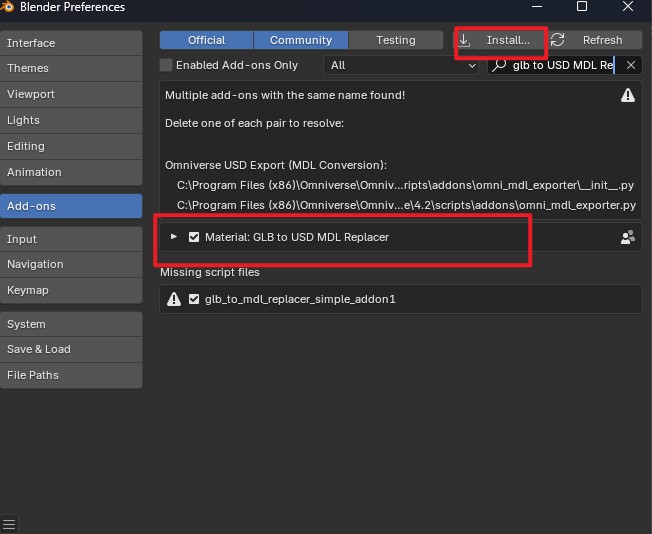This screenshot has height=534, width=652.
Task: Open the All category filter dropdown
Action: tap(402, 65)
